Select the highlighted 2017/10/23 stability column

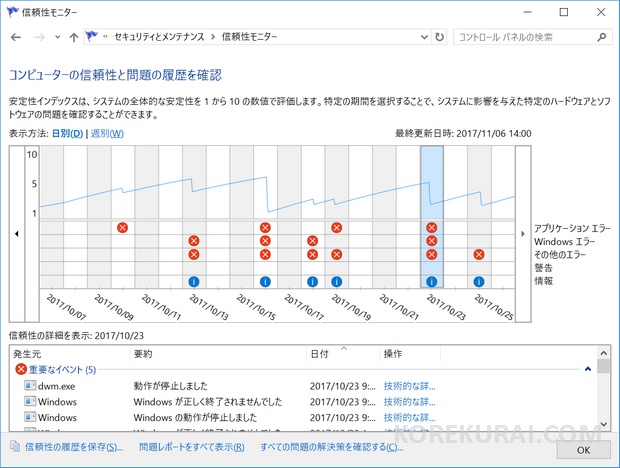click(432, 217)
